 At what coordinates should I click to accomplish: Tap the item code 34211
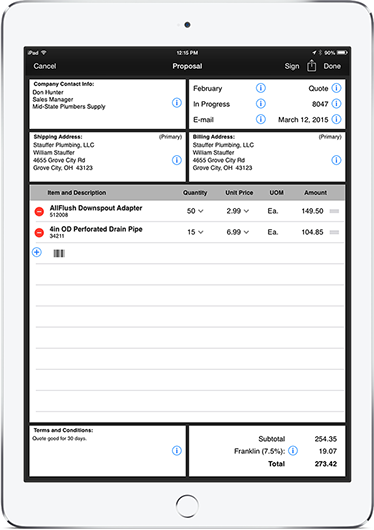(x=57, y=236)
